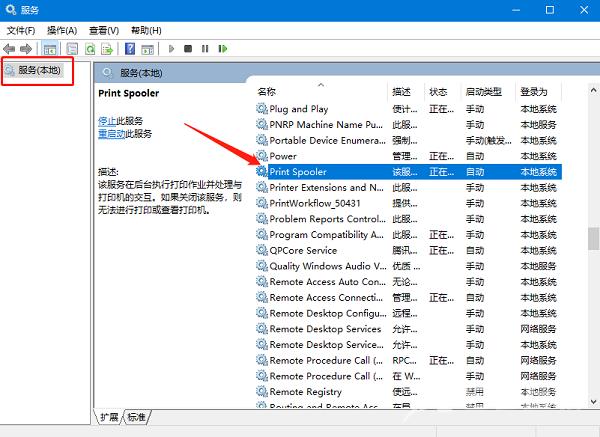Select the Print Spooler service row

[x=408, y=171]
